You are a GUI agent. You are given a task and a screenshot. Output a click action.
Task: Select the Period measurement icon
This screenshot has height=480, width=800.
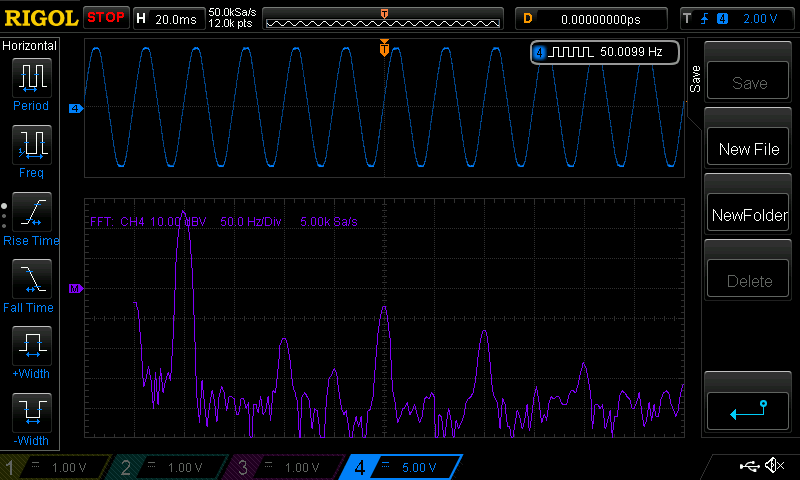pyautogui.click(x=31, y=79)
